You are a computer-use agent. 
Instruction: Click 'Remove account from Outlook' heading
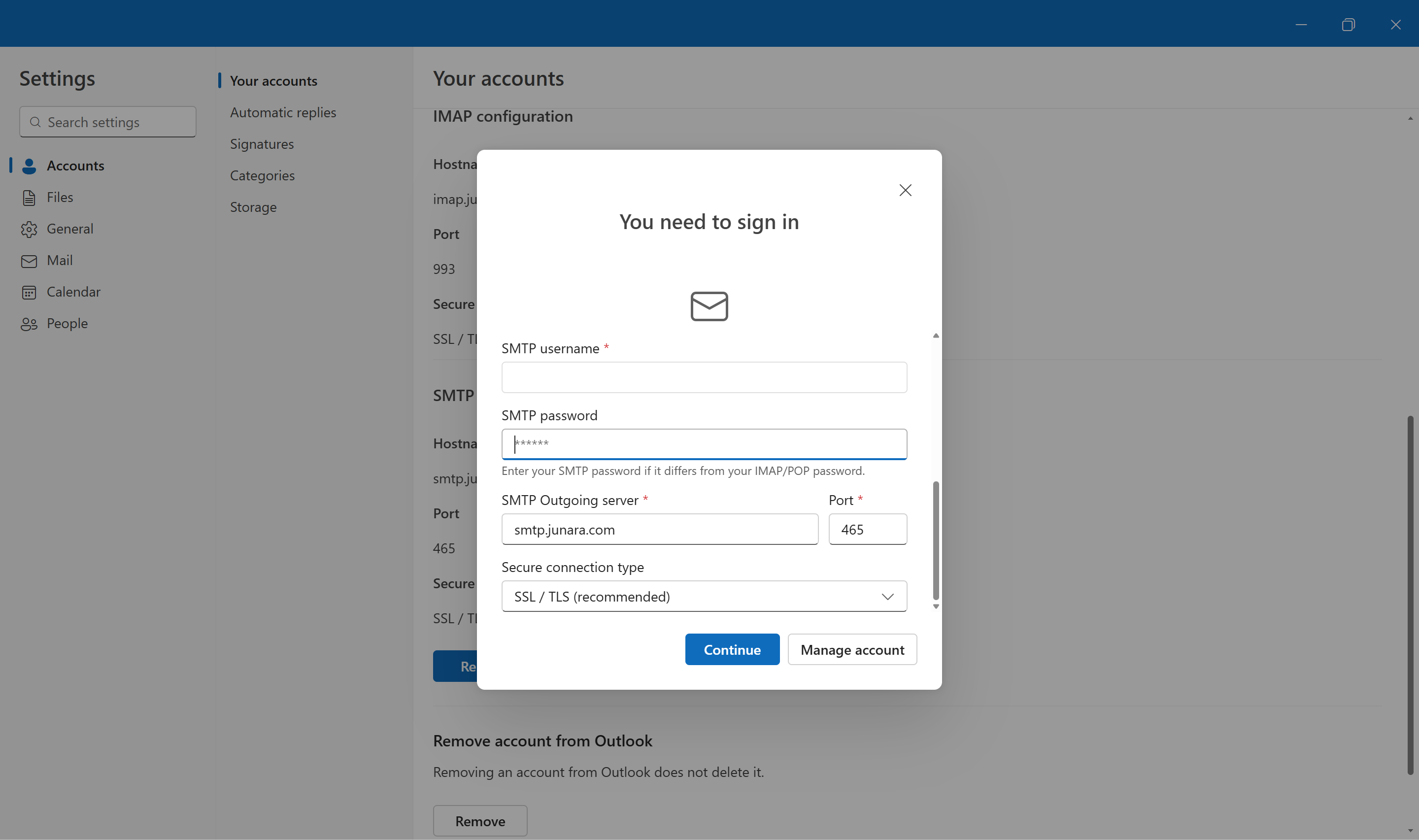coord(542,741)
